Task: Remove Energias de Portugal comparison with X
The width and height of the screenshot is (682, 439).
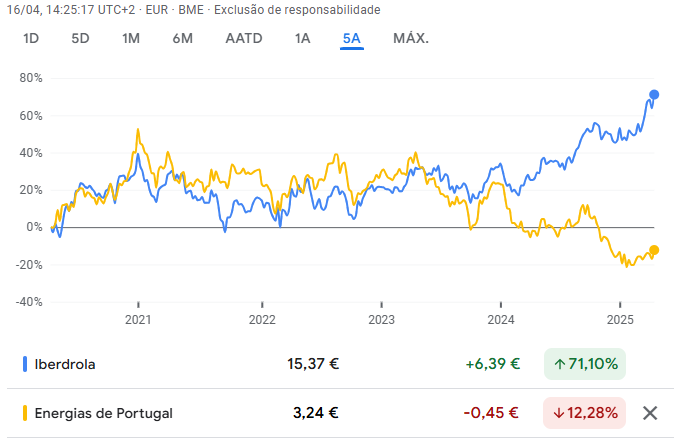Action: tap(650, 413)
